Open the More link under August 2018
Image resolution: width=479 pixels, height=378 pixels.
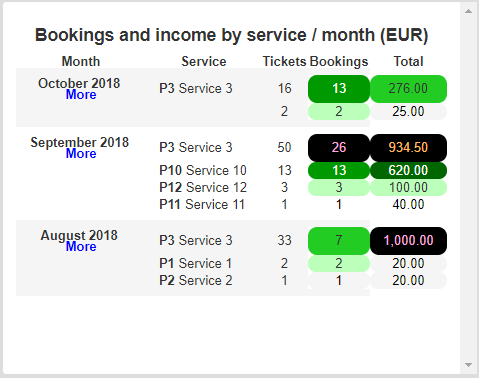coord(81,247)
